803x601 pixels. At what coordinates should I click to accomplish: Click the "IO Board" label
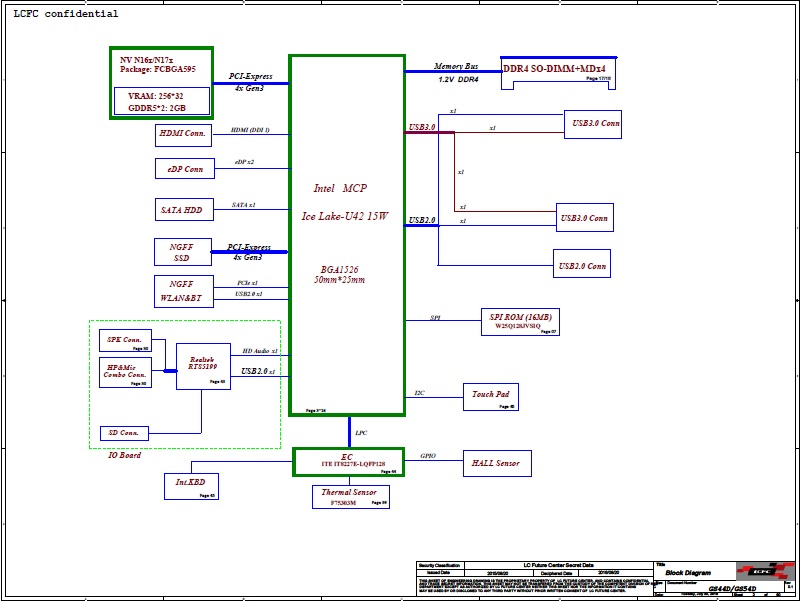coord(124,455)
